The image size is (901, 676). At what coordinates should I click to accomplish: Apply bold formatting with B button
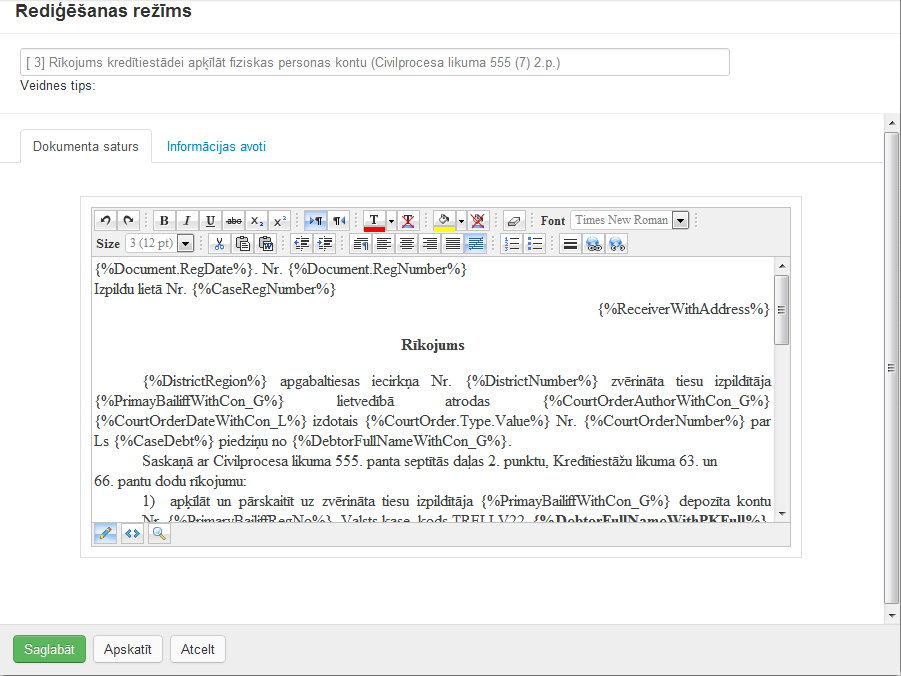[x=164, y=221]
